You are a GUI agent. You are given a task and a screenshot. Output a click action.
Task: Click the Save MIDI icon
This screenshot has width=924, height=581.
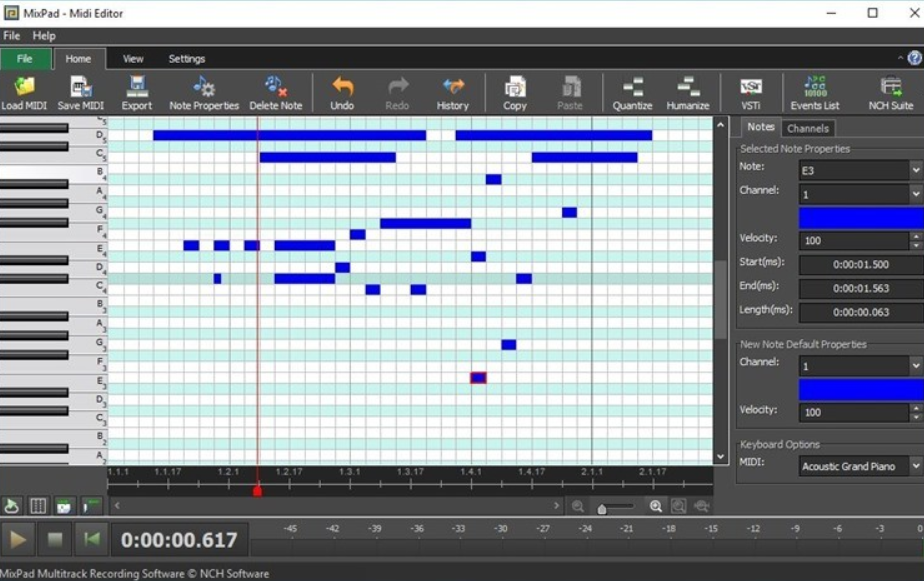[78, 92]
